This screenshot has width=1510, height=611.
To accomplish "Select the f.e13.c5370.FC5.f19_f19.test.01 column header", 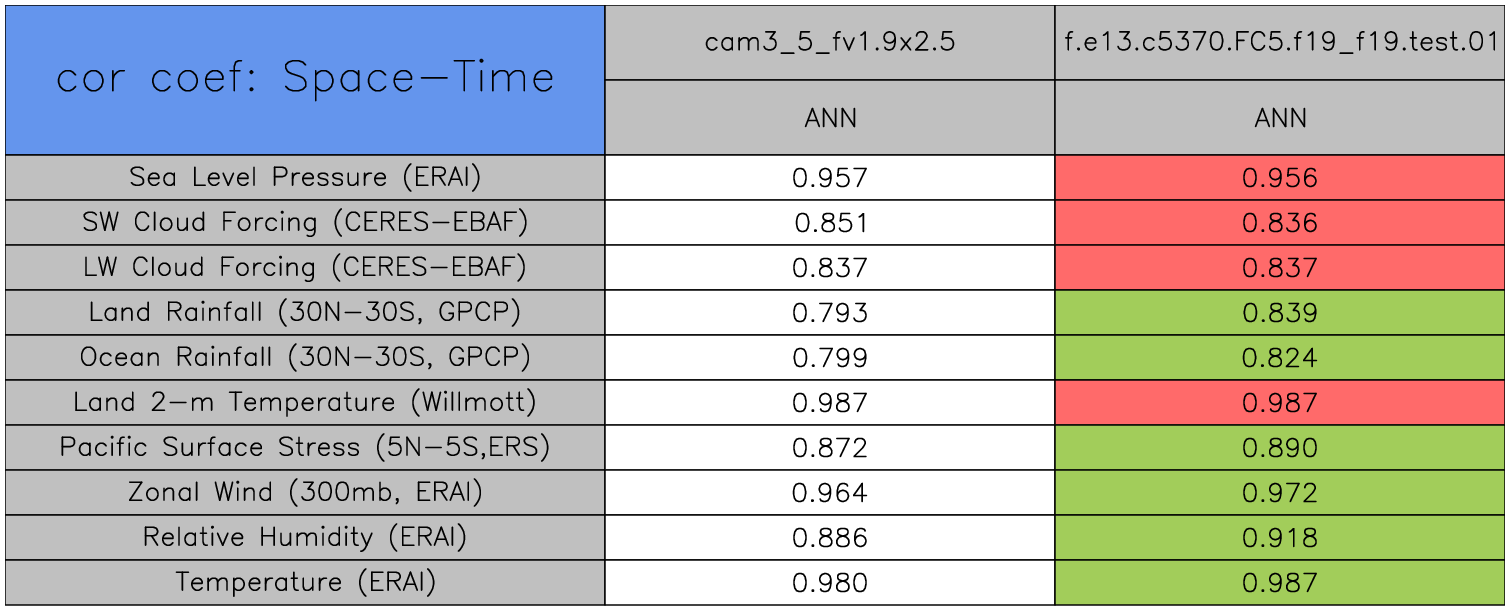I will pyautogui.click(x=1280, y=42).
